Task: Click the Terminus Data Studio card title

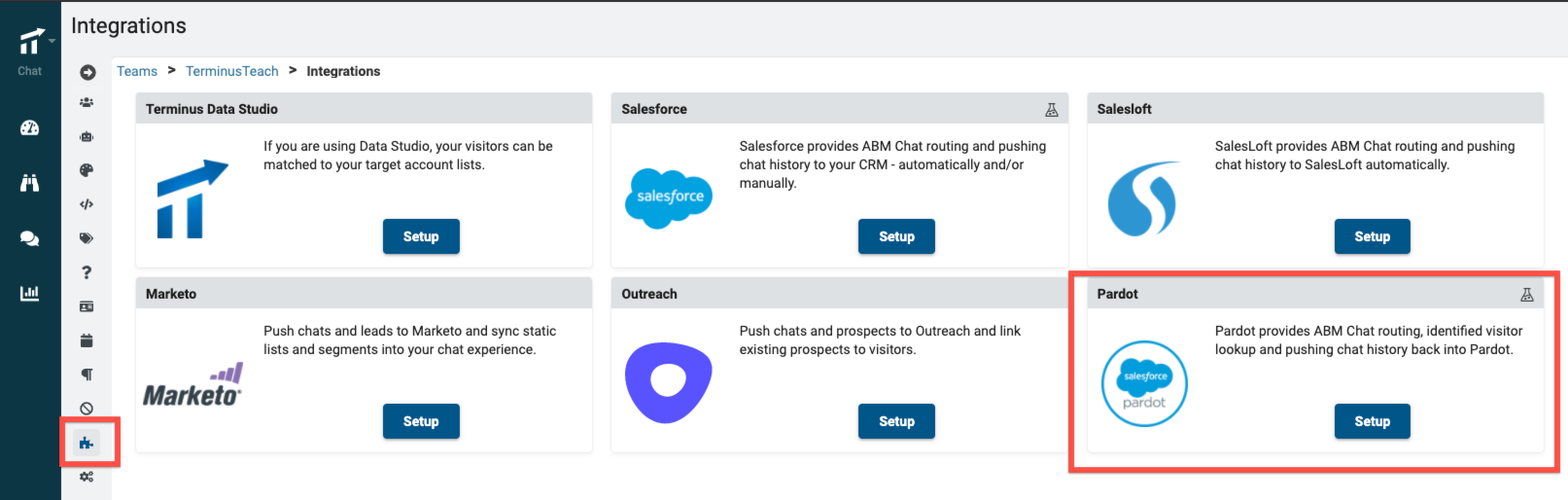Action: tap(212, 109)
